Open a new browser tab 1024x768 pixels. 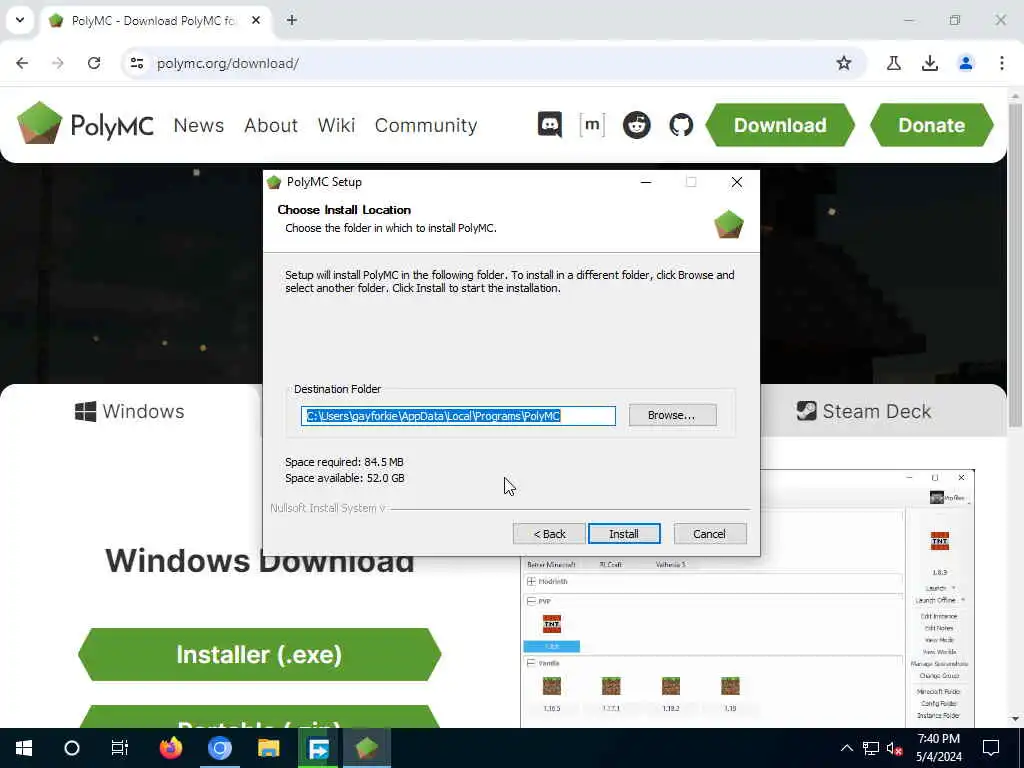click(291, 20)
